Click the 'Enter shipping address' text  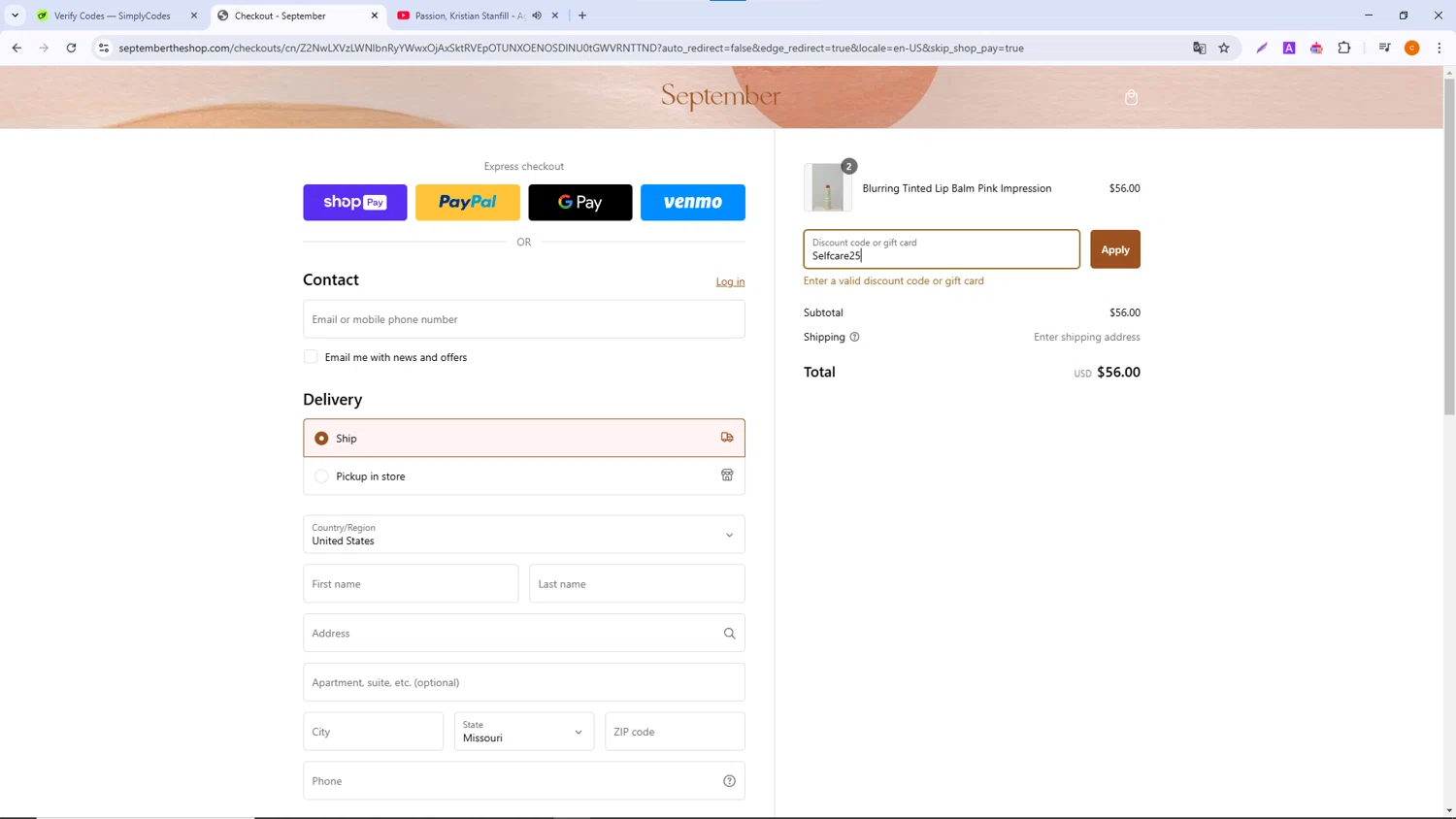point(1086,337)
